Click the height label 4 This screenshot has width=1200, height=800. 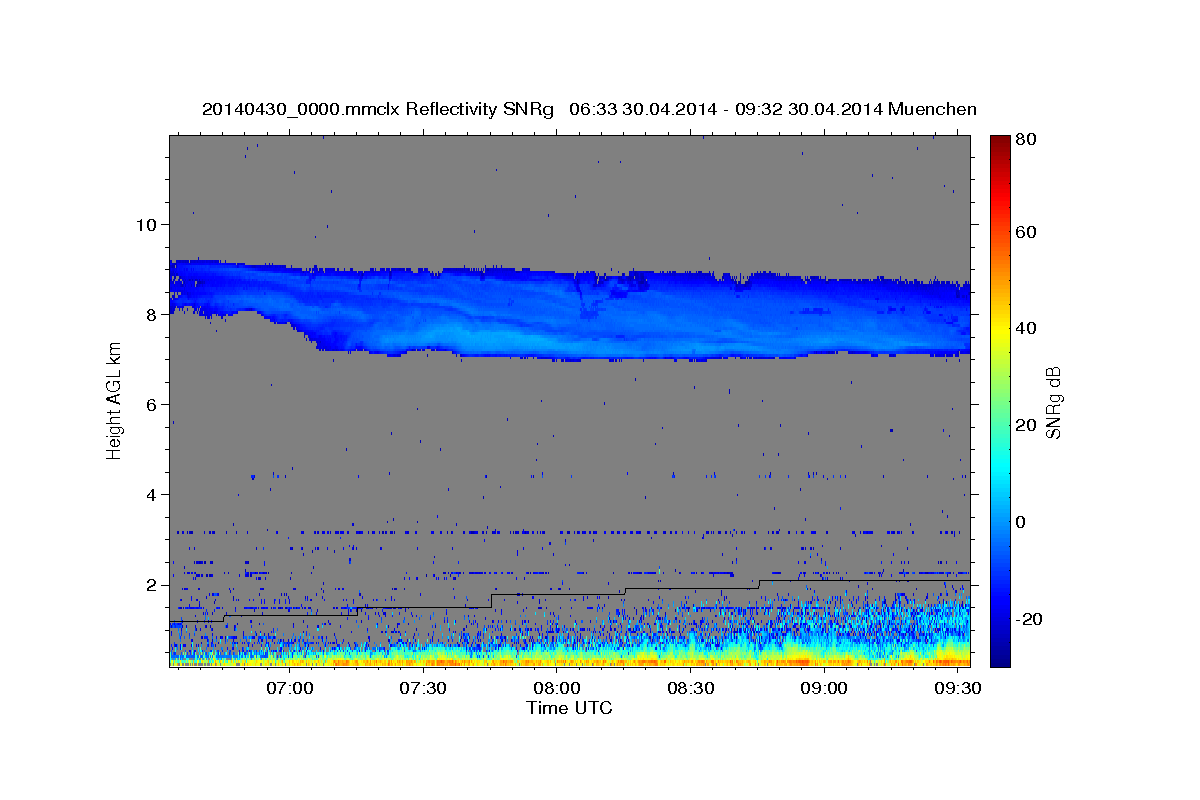[152, 495]
